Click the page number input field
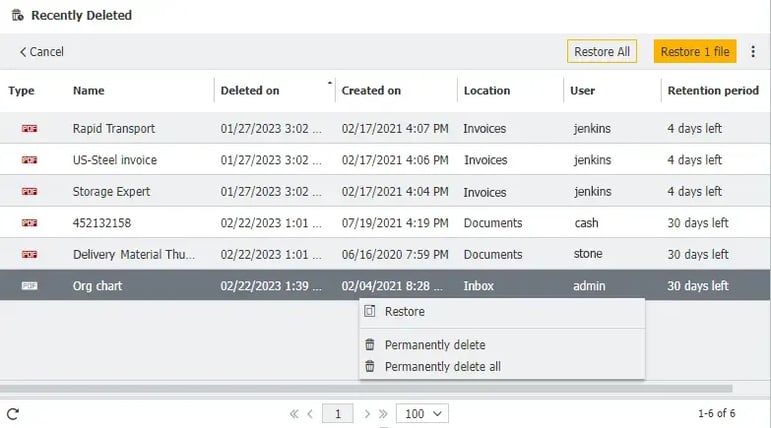Image resolution: width=771 pixels, height=428 pixels. point(338,414)
